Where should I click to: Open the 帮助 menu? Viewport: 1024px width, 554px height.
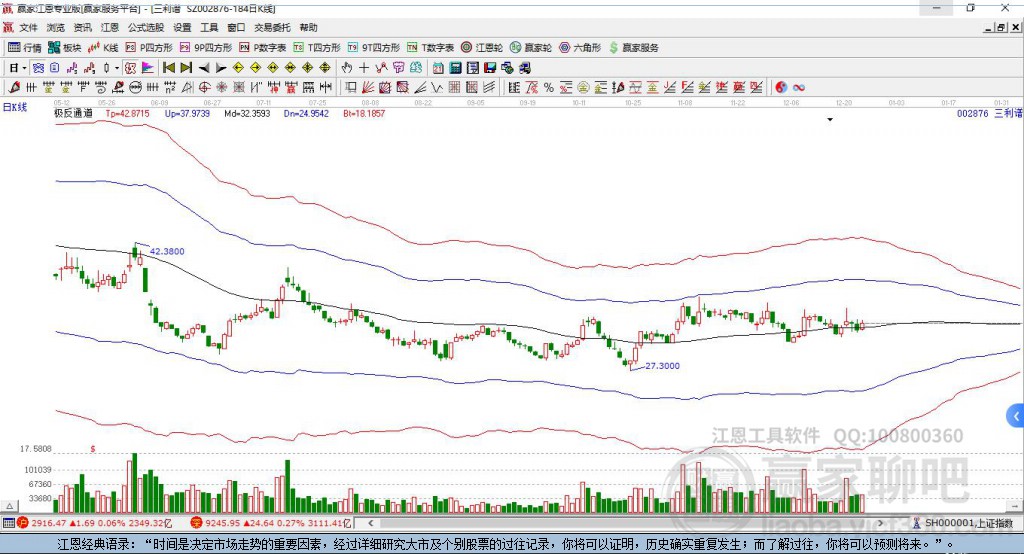(x=308, y=27)
